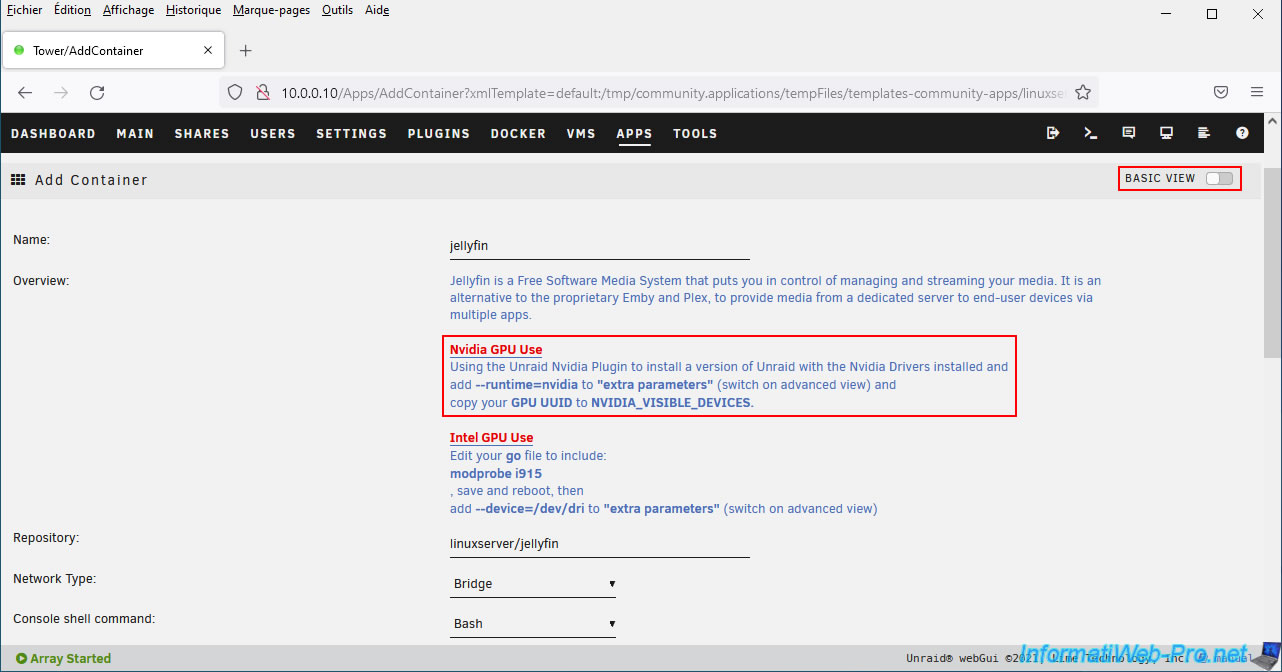Click the Help question mark icon

click(1242, 133)
